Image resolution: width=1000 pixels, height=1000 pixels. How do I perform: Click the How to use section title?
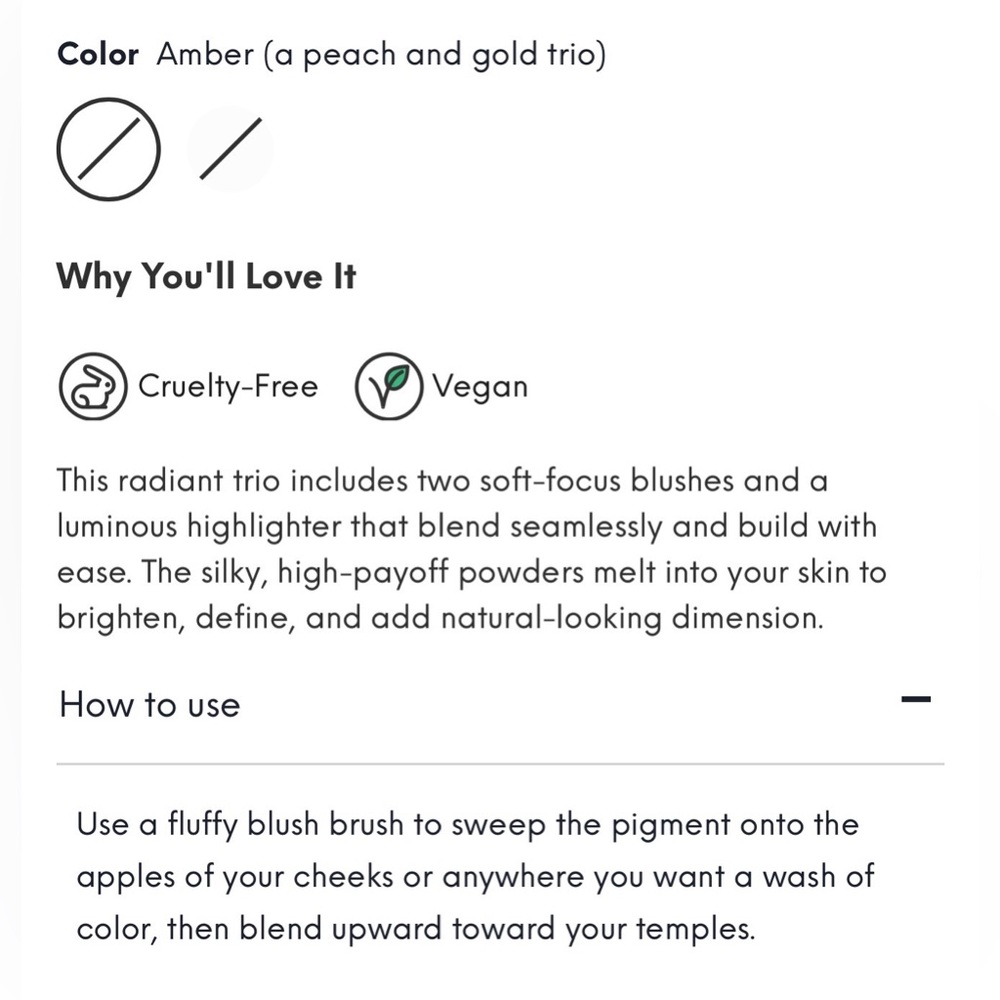(x=150, y=705)
